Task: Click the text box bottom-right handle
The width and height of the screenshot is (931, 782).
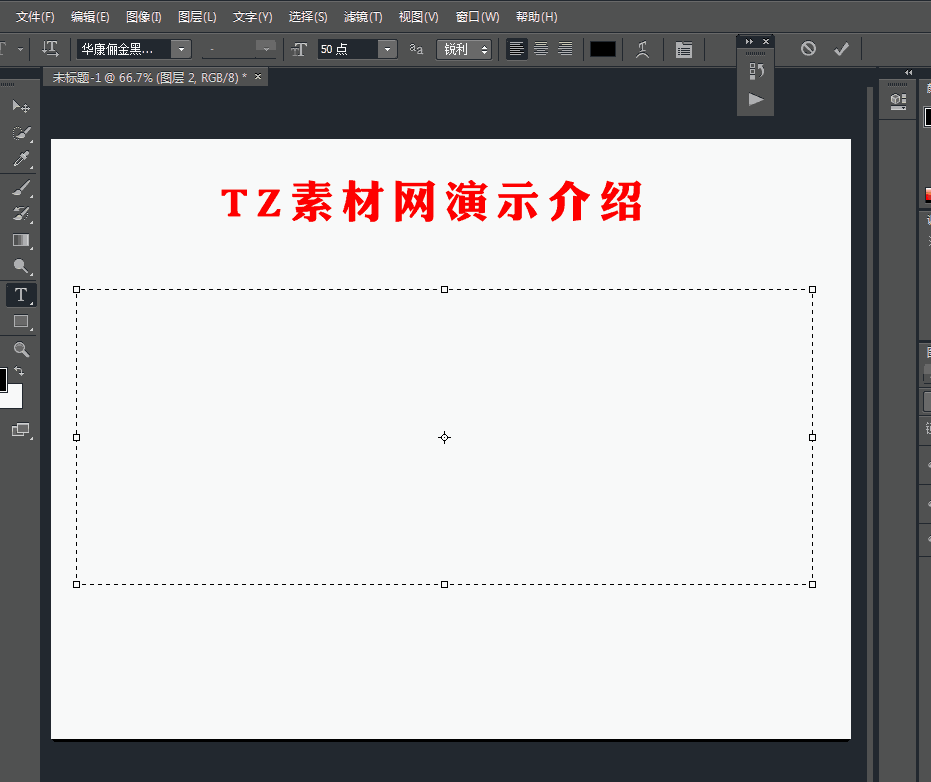Action: click(x=813, y=585)
